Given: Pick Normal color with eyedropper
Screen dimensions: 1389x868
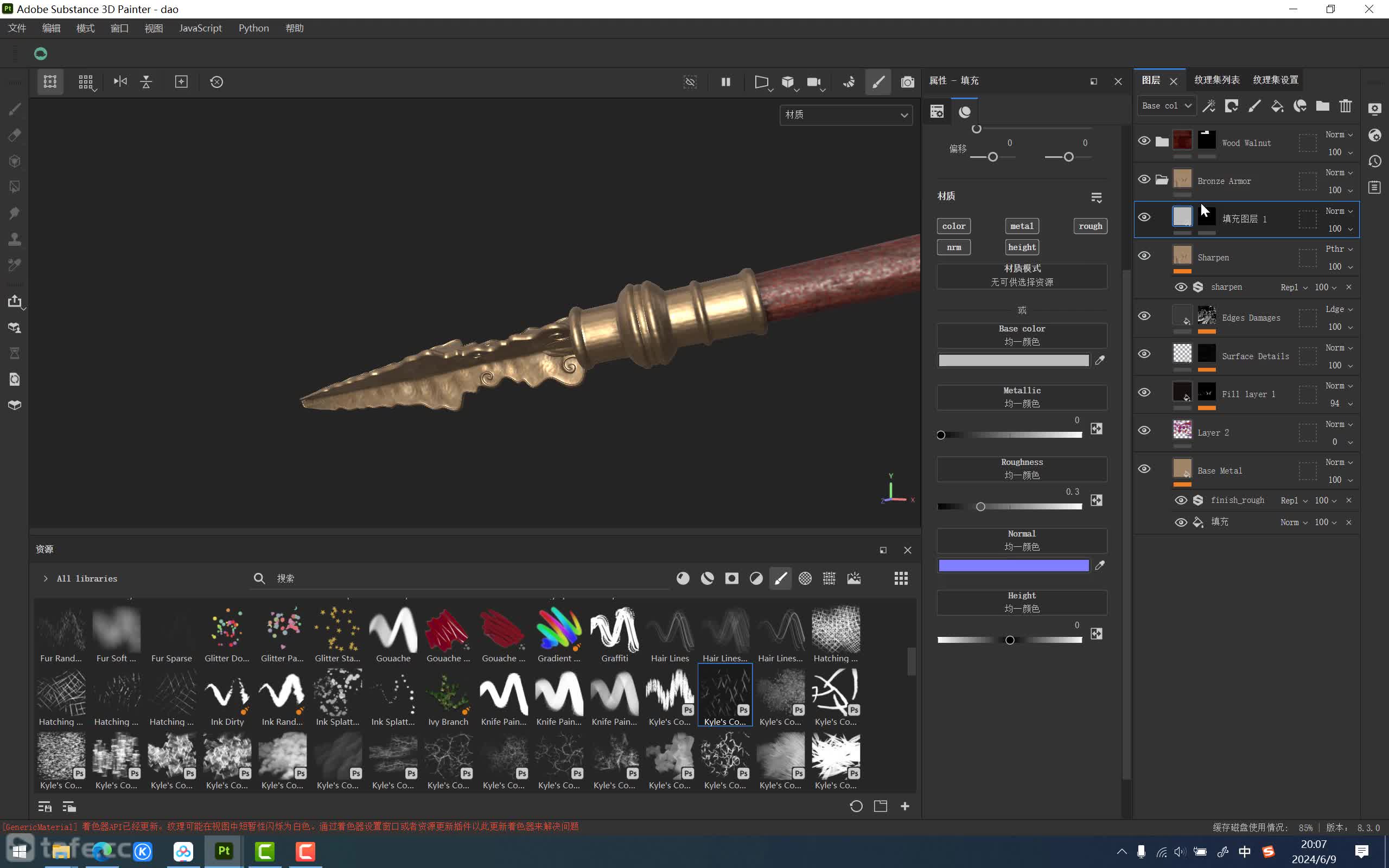Looking at the screenshot, I should click(x=1100, y=565).
